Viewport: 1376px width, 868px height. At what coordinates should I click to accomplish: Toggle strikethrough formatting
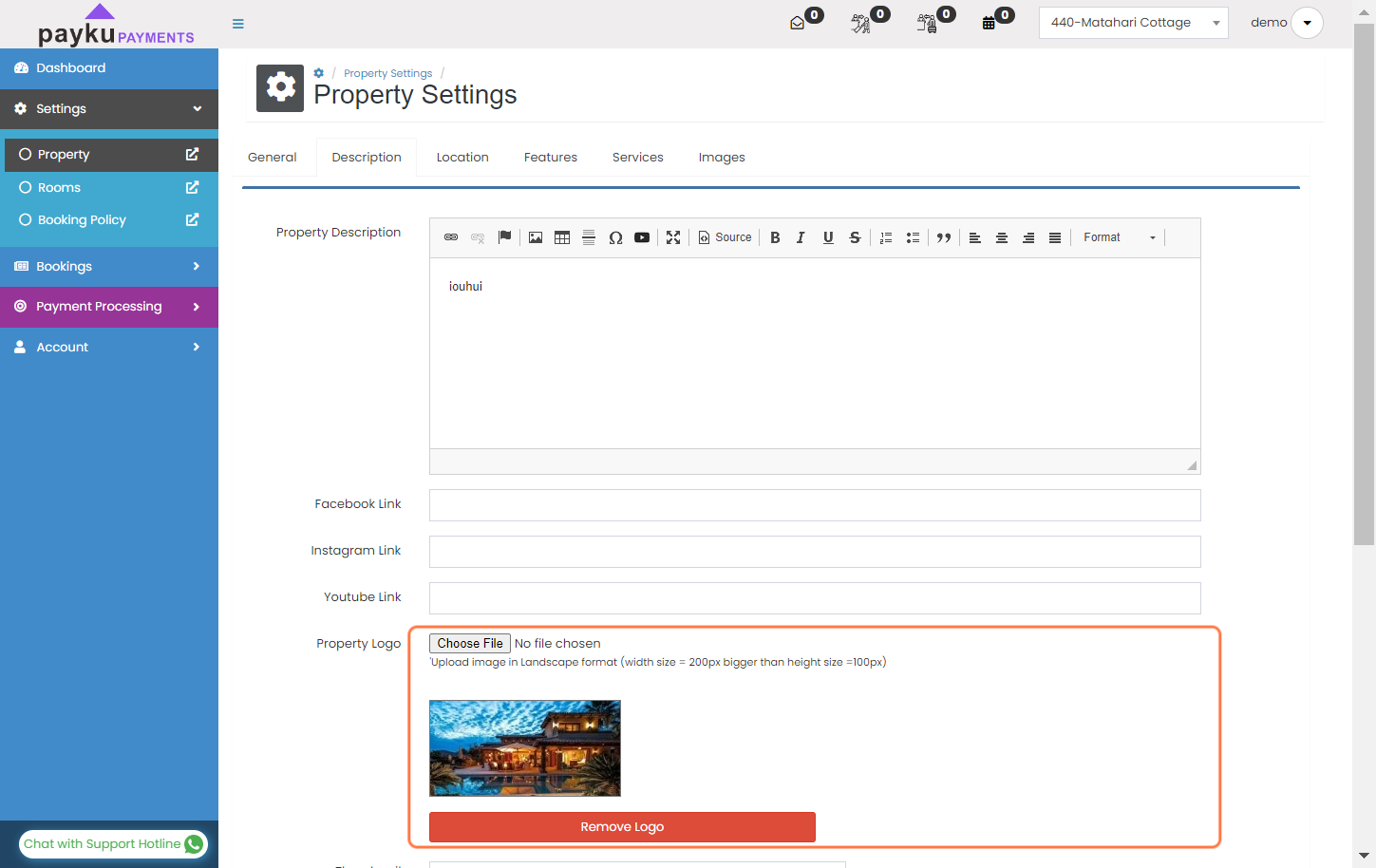click(x=855, y=237)
